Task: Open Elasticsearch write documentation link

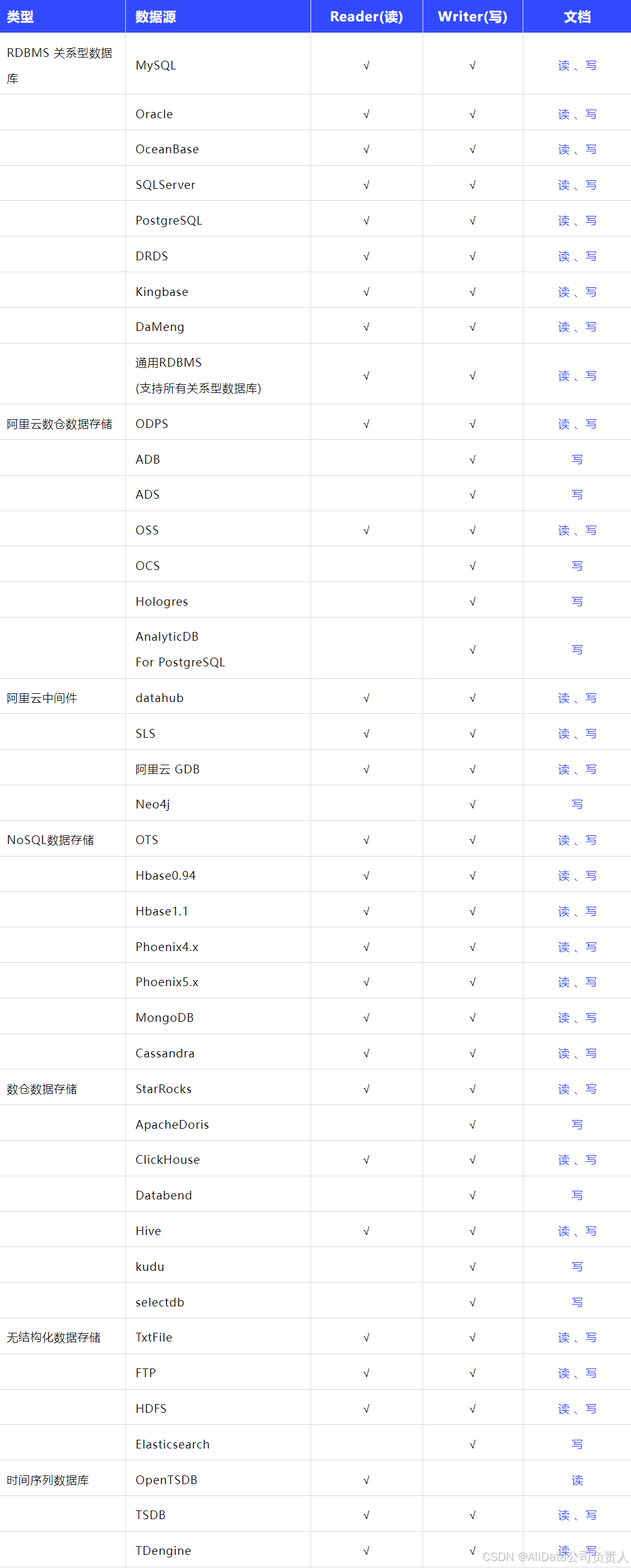Action: point(577,1445)
